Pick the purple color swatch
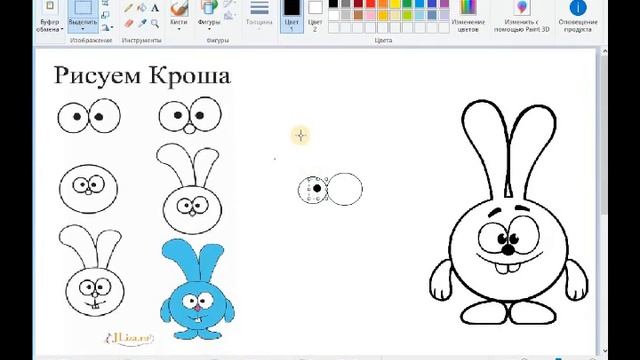The width and height of the screenshot is (640, 360). click(x=444, y=4)
